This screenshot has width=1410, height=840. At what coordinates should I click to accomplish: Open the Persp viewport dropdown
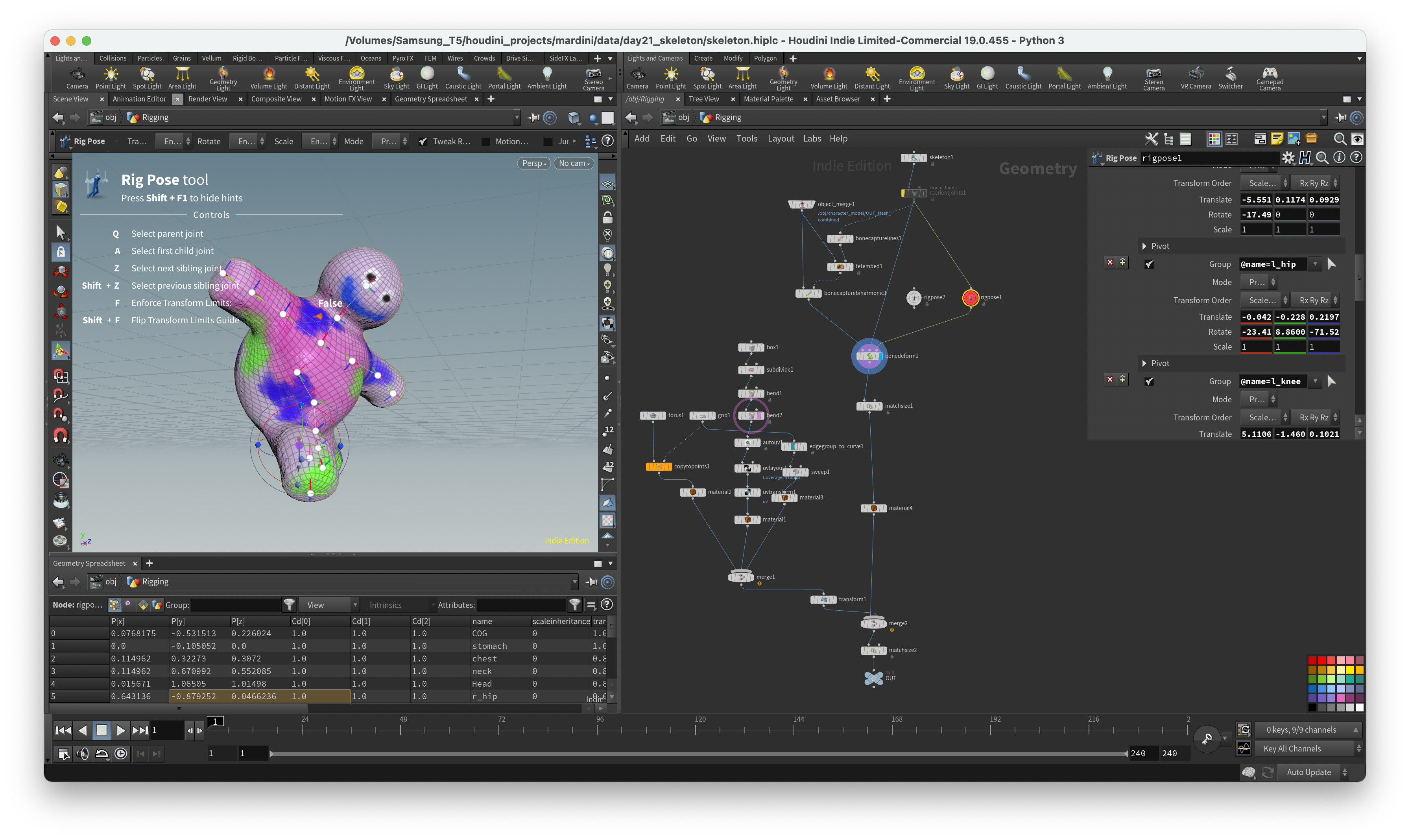533,163
